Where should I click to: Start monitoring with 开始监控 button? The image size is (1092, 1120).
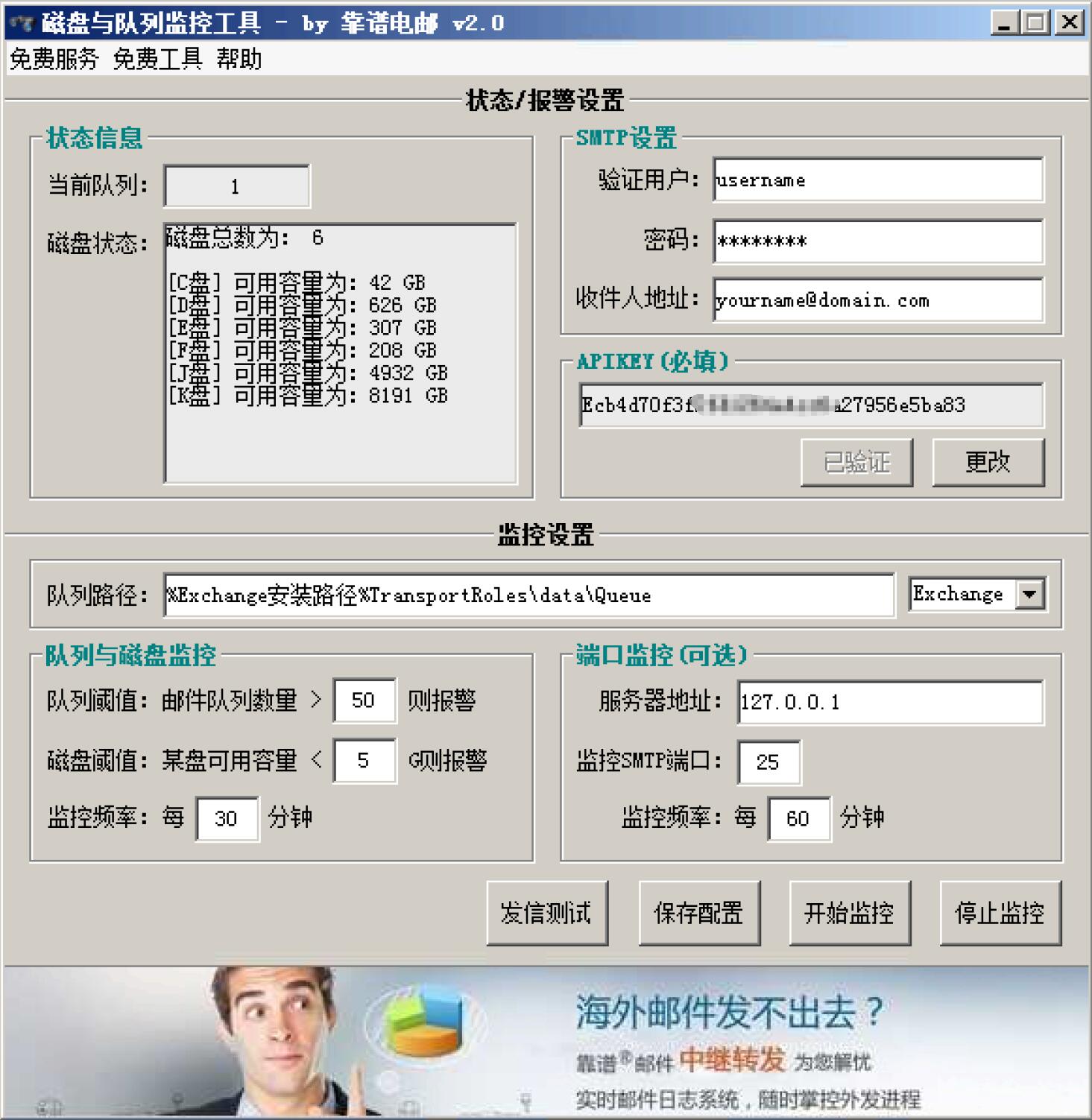point(849,913)
